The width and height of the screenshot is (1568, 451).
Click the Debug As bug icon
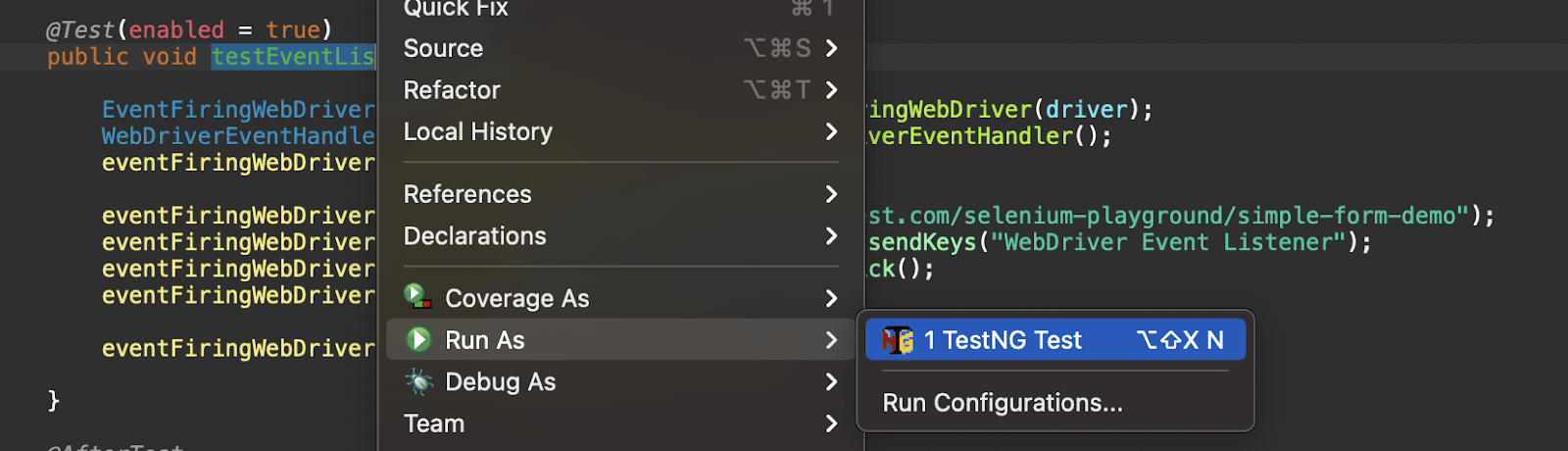tap(418, 382)
